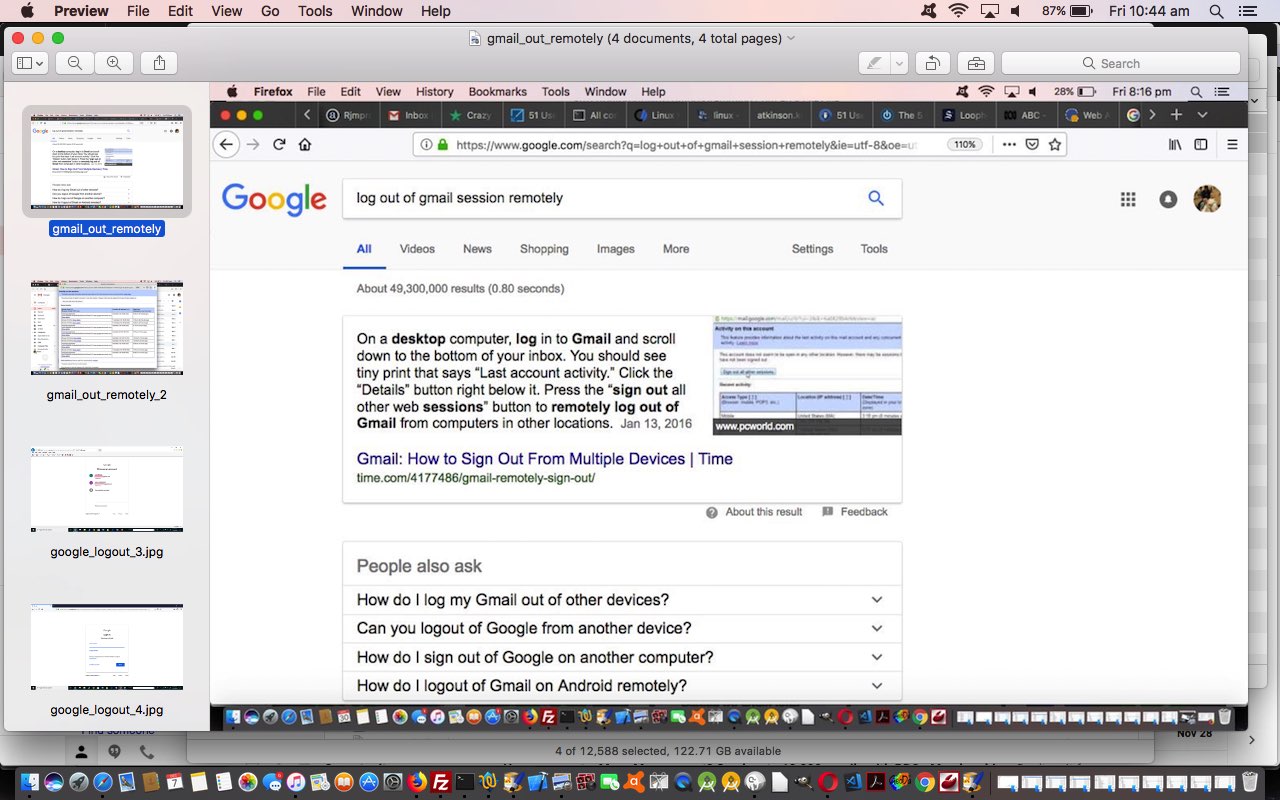Viewport: 1280px width, 800px height.
Task: Select the gmail_out_remotely_2 thumbnail
Action: point(107,328)
